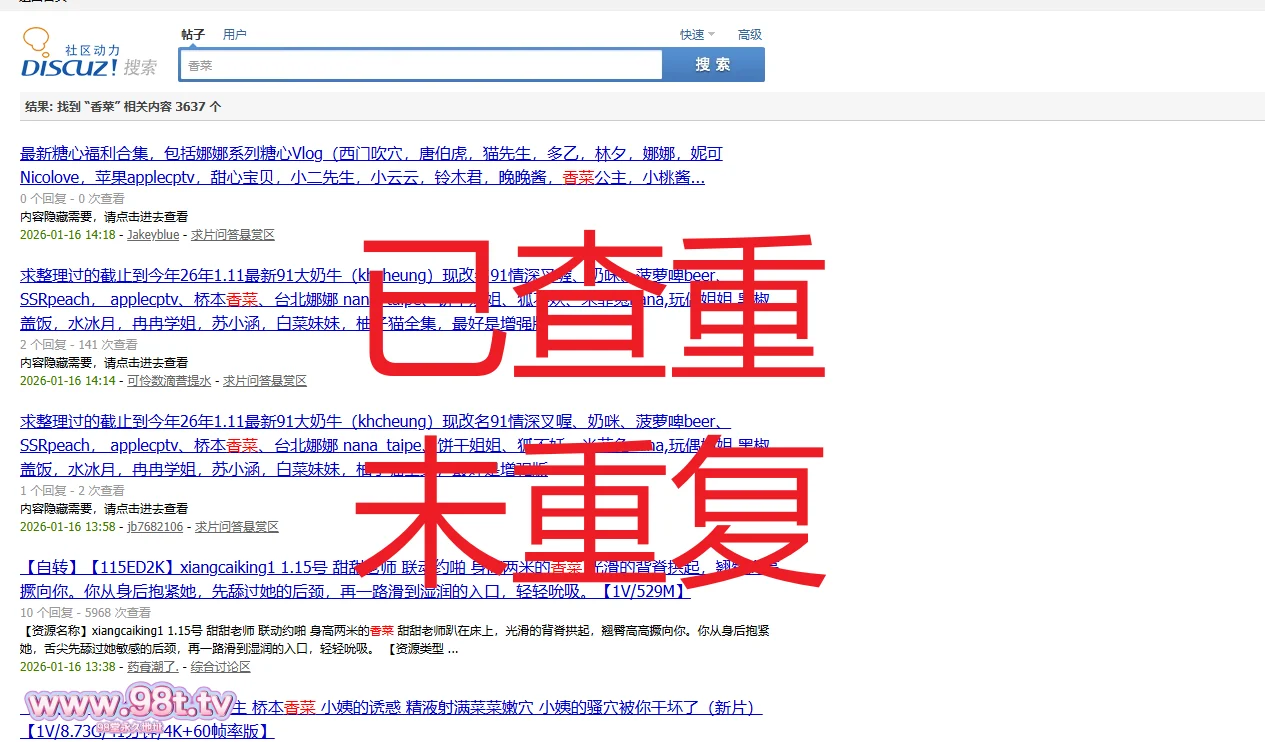Image resolution: width=1265 pixels, height=742 pixels.
Task: Open author profile jb7682106
Action: (x=155, y=527)
